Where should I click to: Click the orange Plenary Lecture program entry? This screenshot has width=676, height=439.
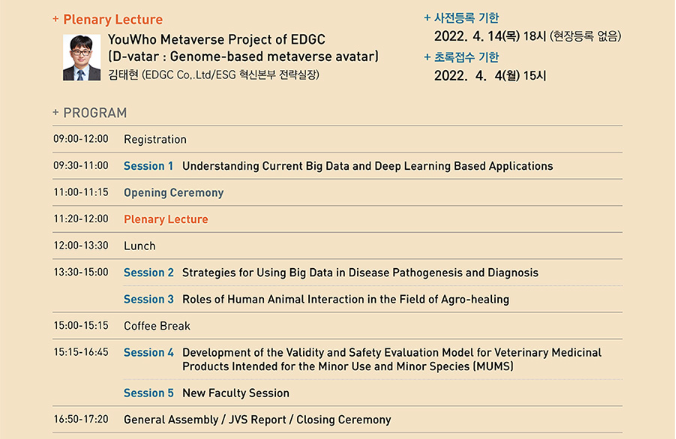tap(166, 219)
